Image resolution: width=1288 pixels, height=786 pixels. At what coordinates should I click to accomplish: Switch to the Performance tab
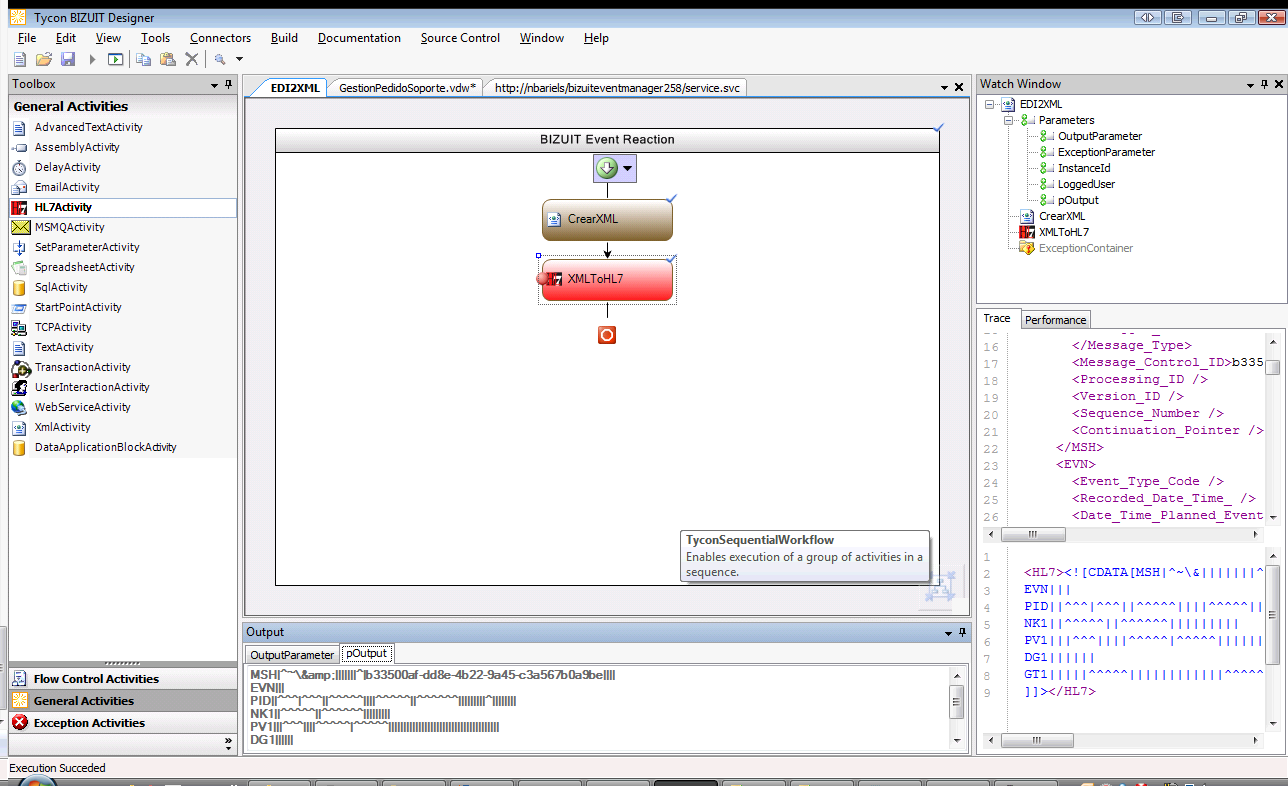pos(1055,320)
